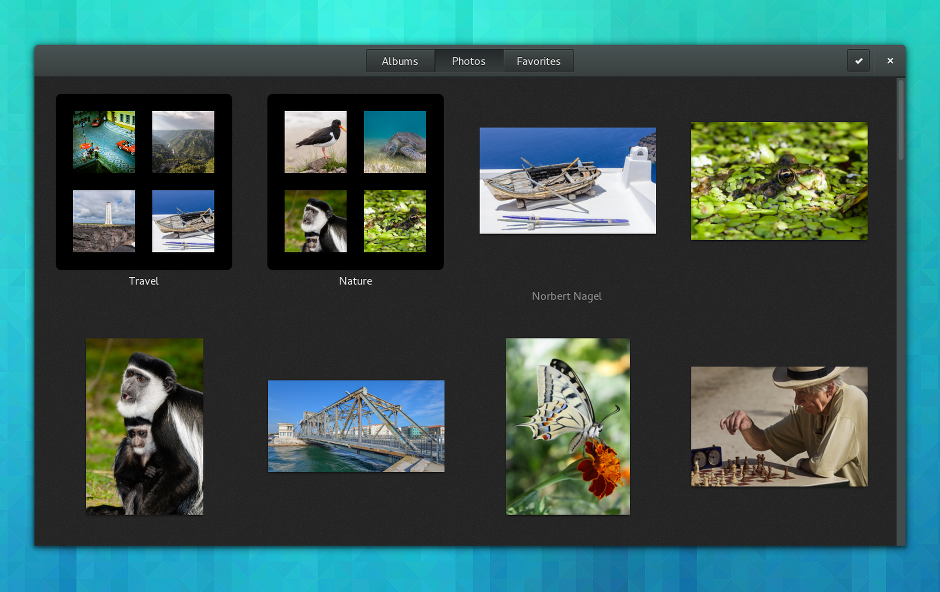Open the frog in duckweed photo

pos(779,181)
